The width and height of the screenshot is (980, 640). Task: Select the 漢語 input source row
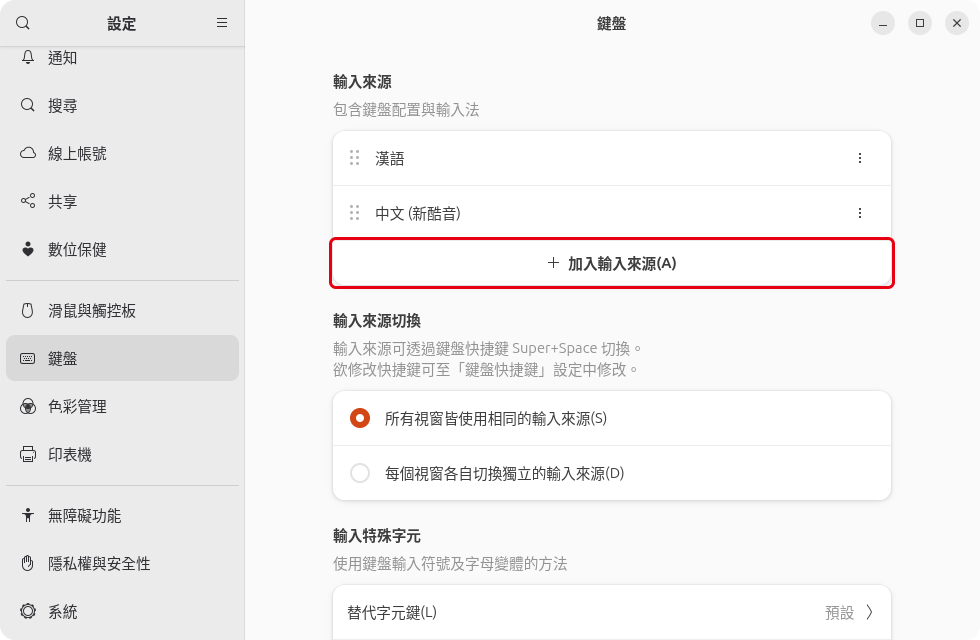[612, 158]
